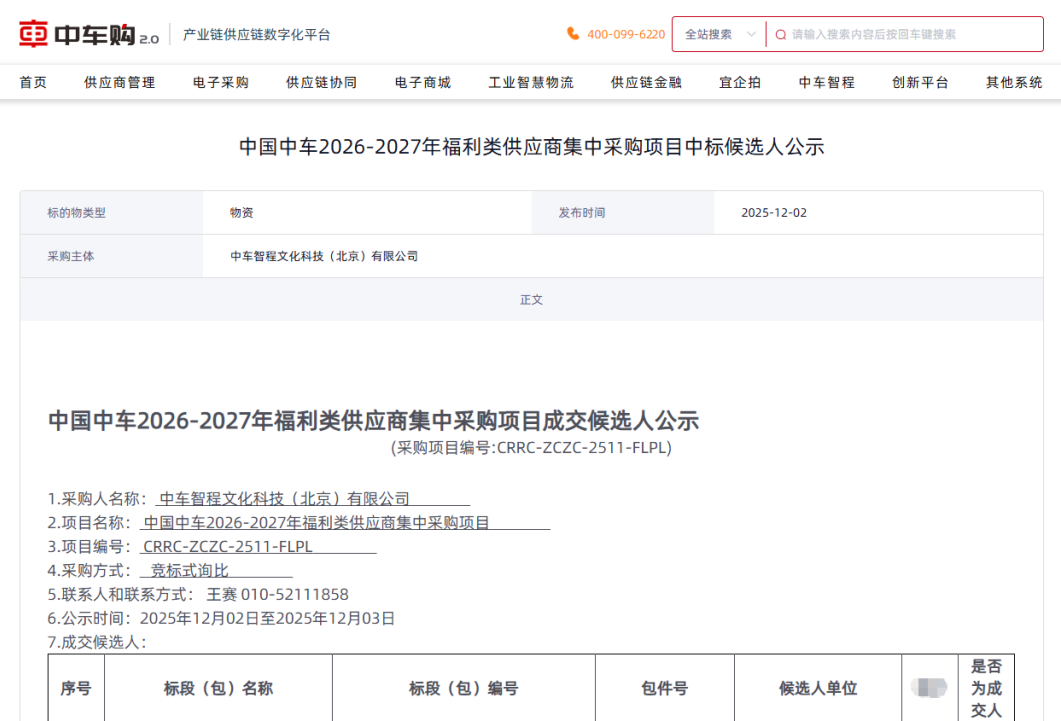Click the 标段（包）名称 column header

(x=218, y=689)
